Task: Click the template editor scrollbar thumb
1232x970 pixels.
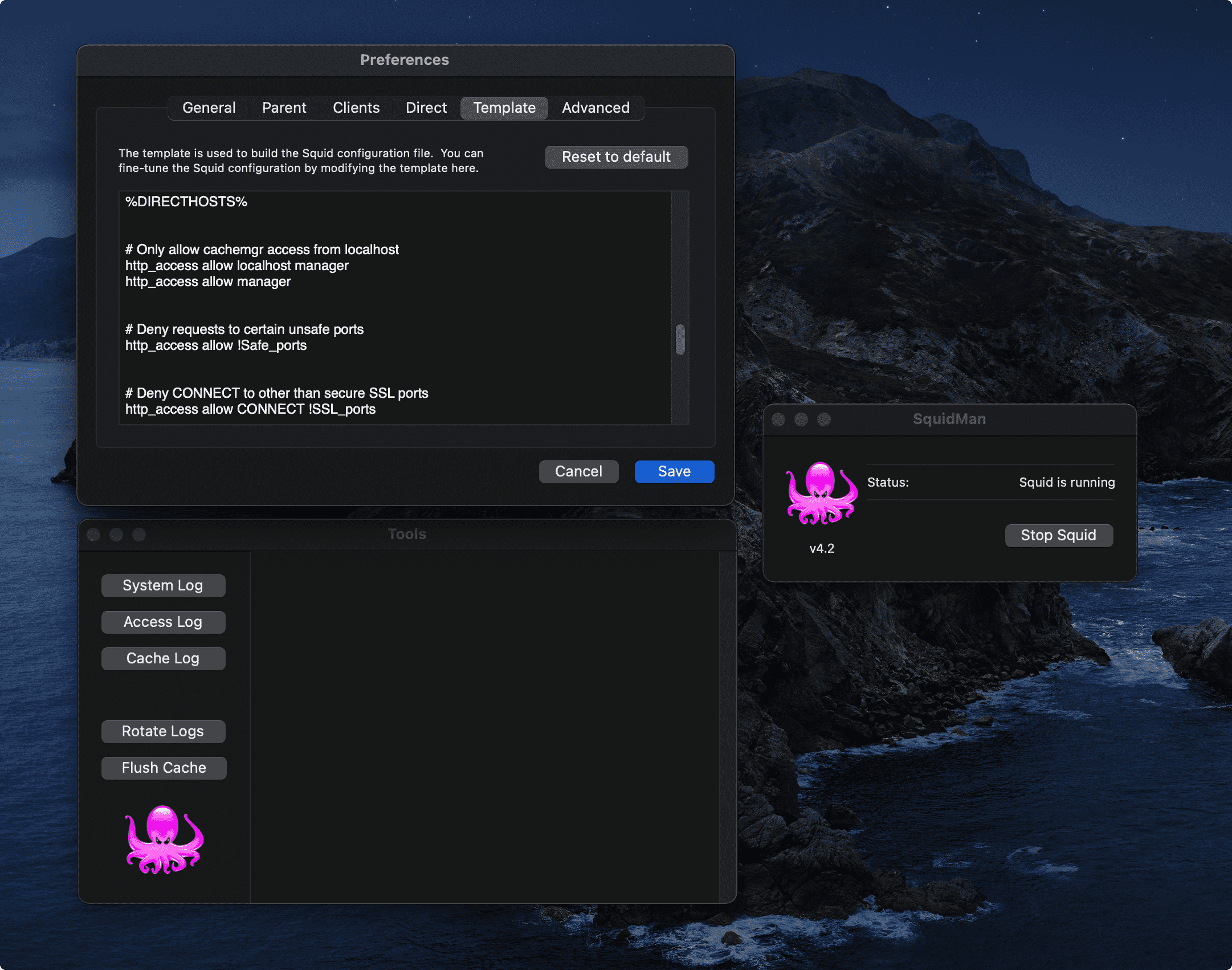Action: click(680, 340)
